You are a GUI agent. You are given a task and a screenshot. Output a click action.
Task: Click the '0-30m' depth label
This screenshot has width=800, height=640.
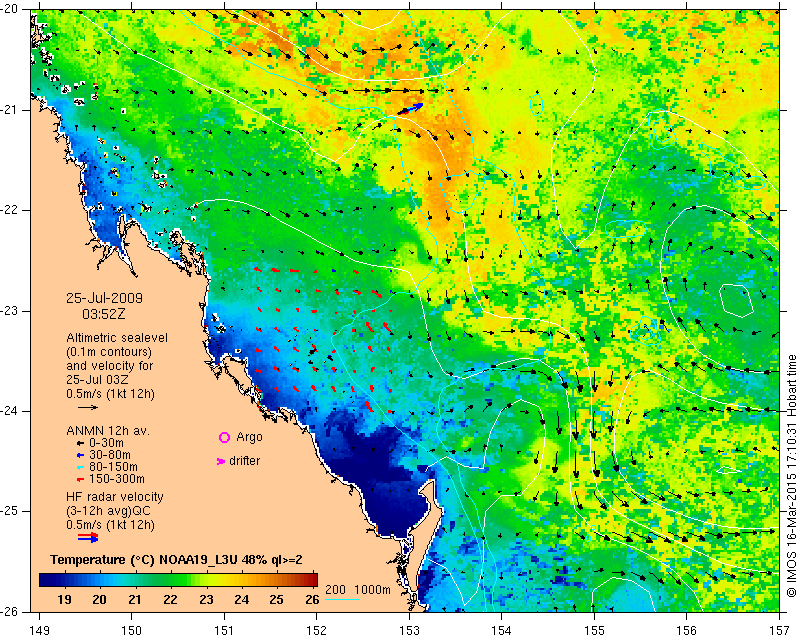coord(106,442)
